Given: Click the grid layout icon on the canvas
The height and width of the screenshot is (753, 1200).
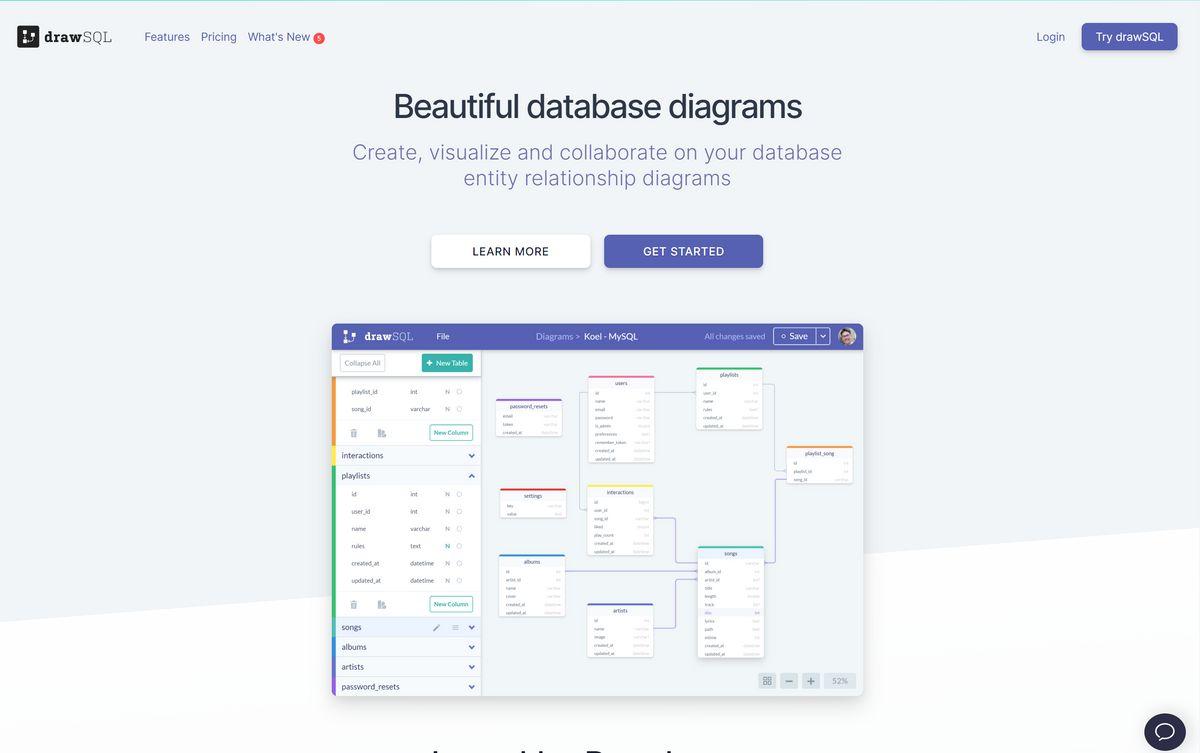Looking at the screenshot, I should click(767, 681).
